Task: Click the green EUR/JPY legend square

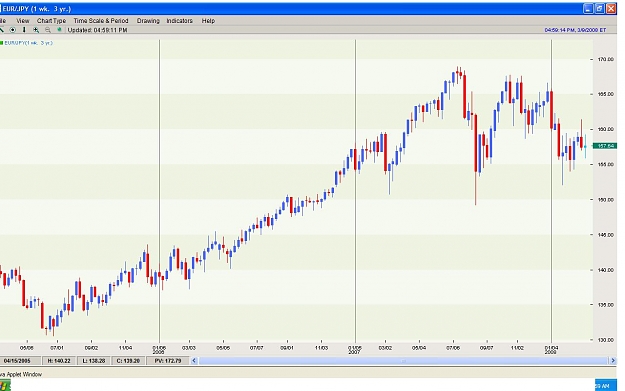Action: point(2,43)
